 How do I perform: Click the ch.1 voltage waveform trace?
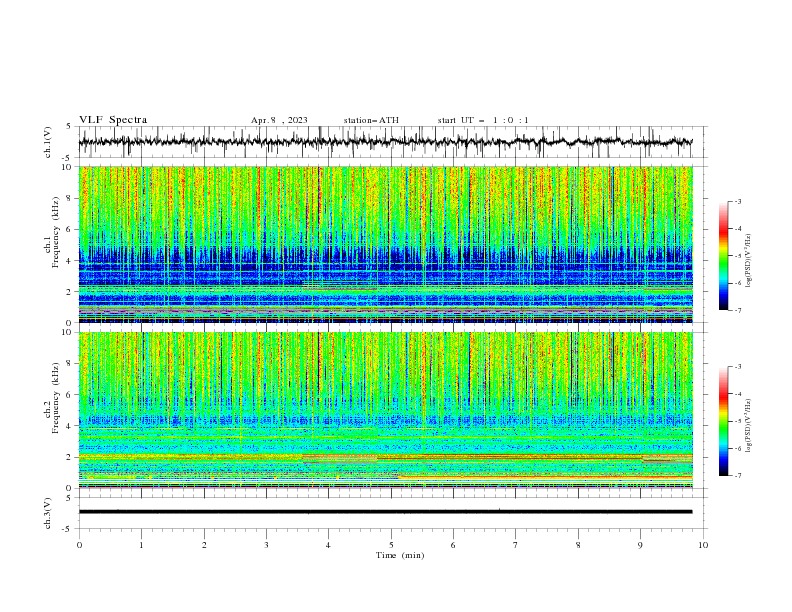(x=385, y=142)
